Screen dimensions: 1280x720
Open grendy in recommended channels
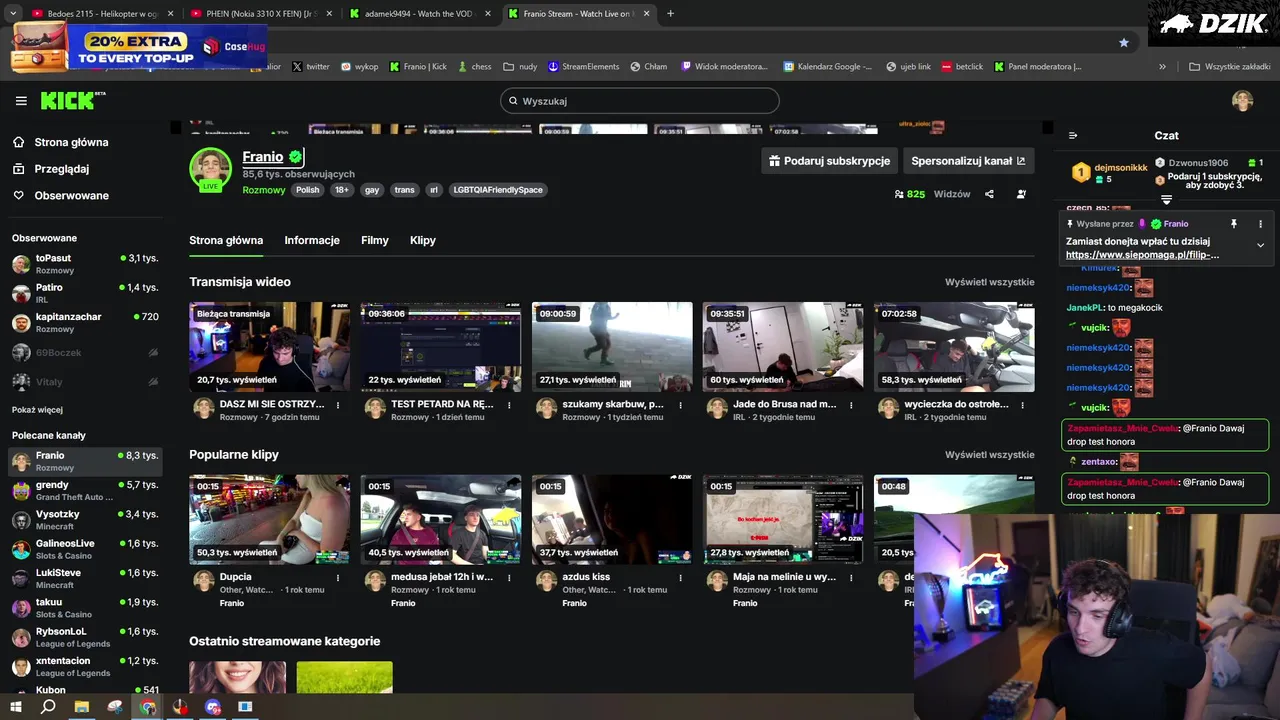coord(85,491)
